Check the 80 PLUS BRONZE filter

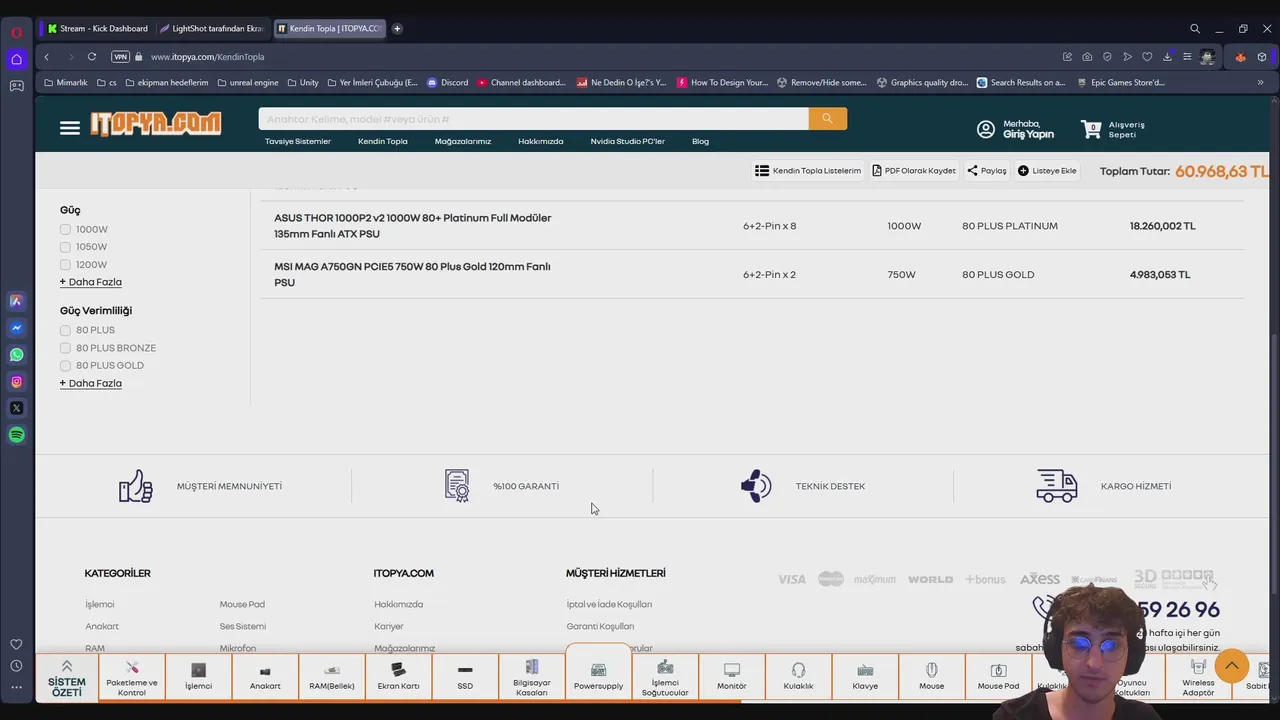coord(65,348)
